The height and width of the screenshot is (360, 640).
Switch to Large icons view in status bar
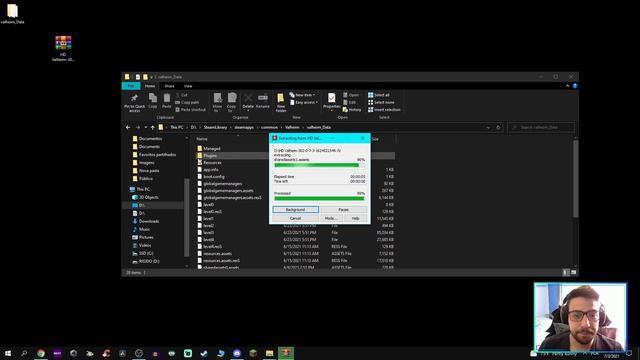[573, 272]
